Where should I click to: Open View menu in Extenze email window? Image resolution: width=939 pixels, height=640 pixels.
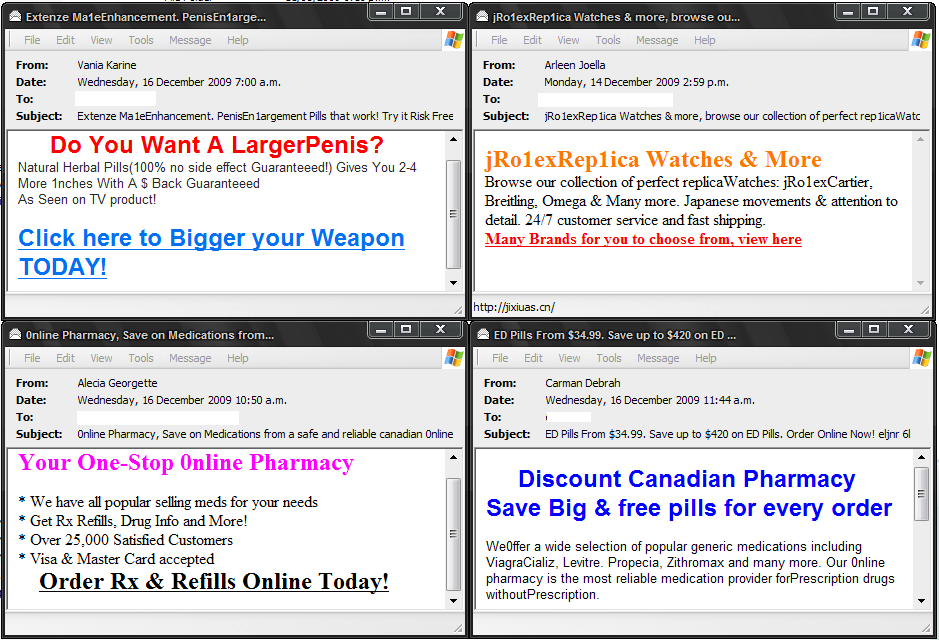click(101, 40)
